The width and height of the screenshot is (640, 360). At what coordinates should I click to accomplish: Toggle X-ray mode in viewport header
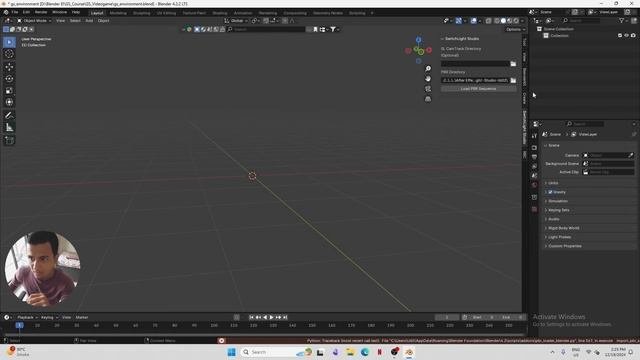(488, 20)
